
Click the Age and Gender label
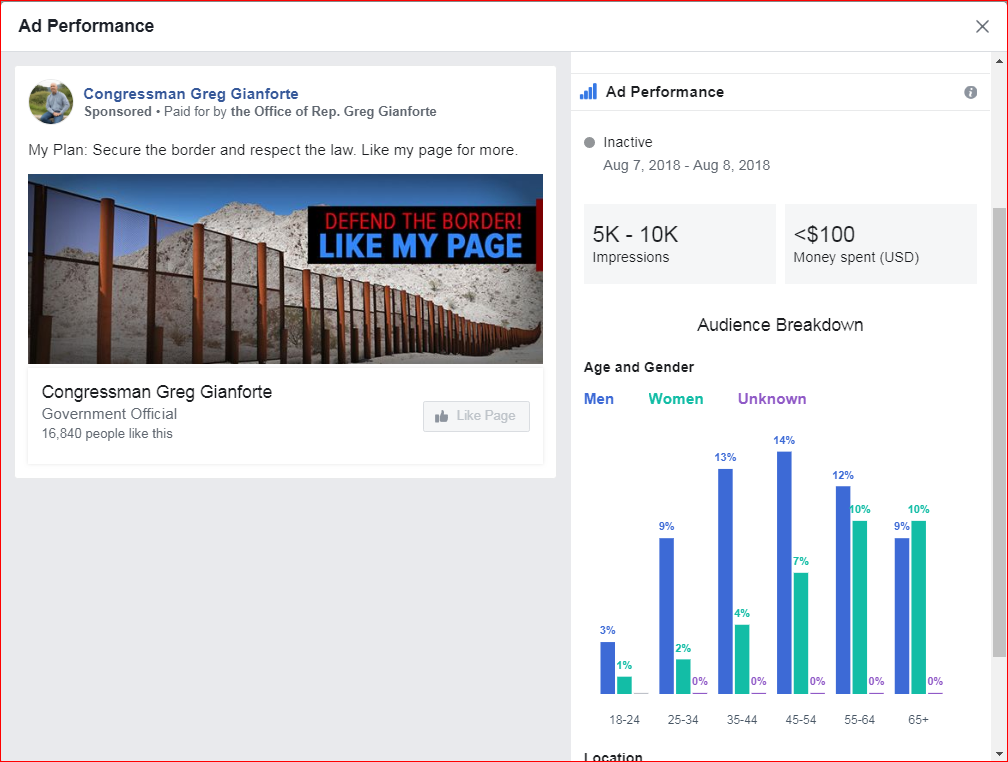point(638,367)
